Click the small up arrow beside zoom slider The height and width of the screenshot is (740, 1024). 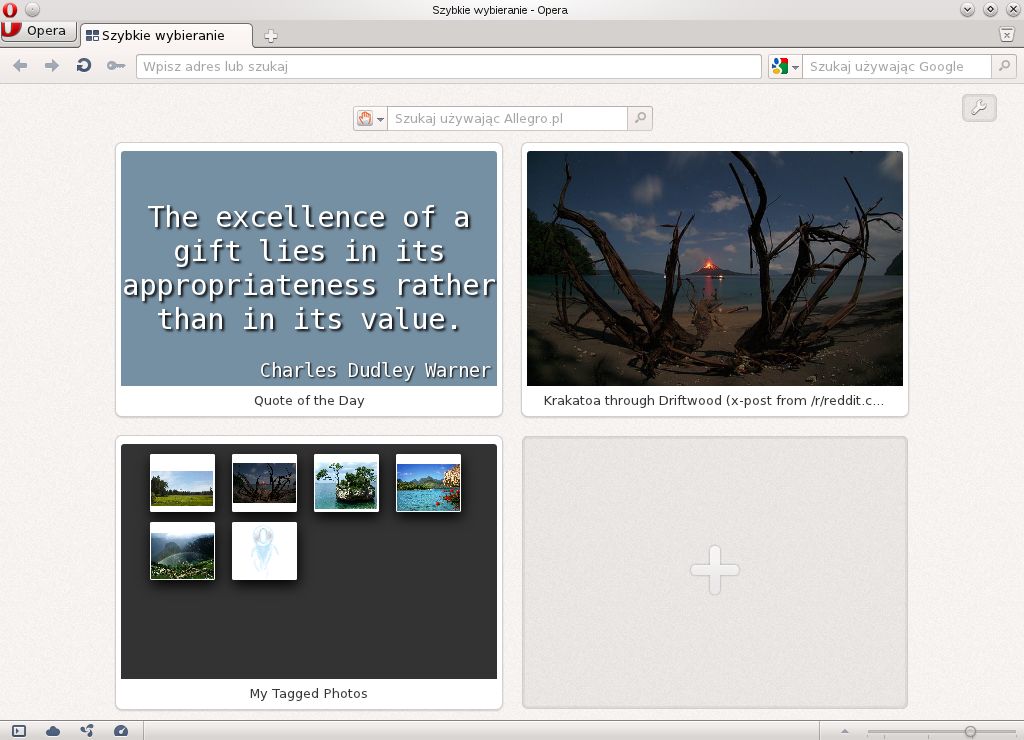coord(844,732)
